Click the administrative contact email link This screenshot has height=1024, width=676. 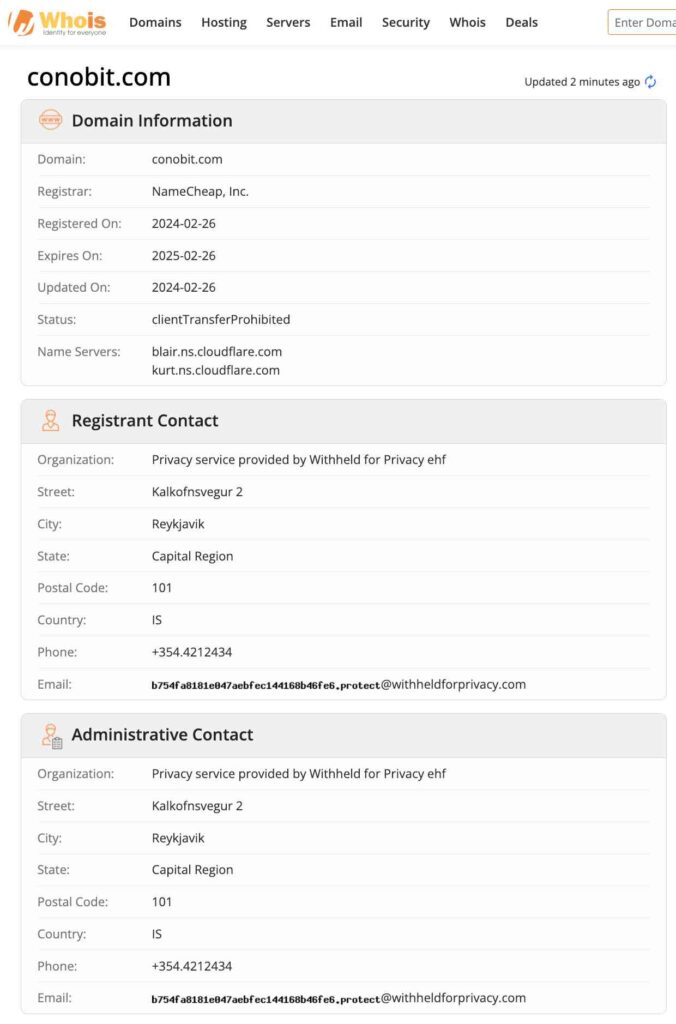(x=338, y=998)
